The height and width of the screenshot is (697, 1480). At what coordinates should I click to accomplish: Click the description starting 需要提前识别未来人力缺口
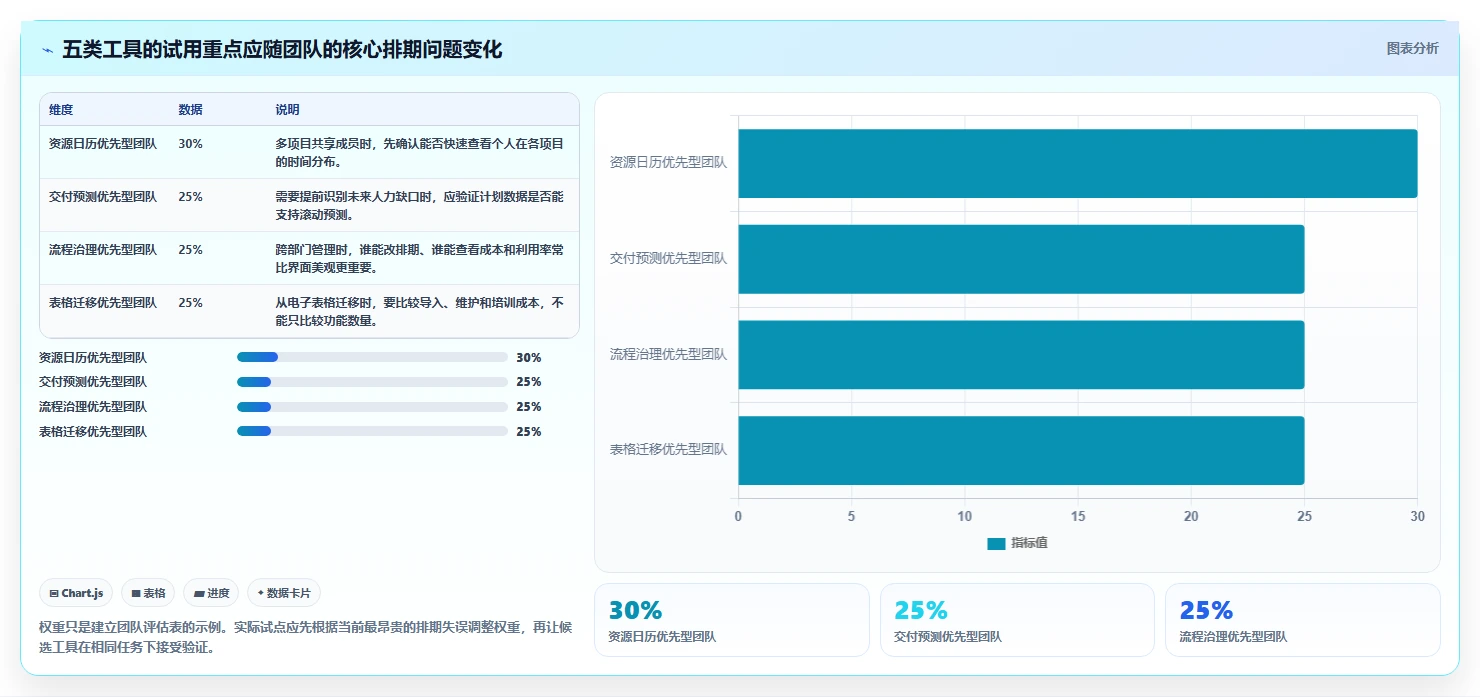pos(420,206)
